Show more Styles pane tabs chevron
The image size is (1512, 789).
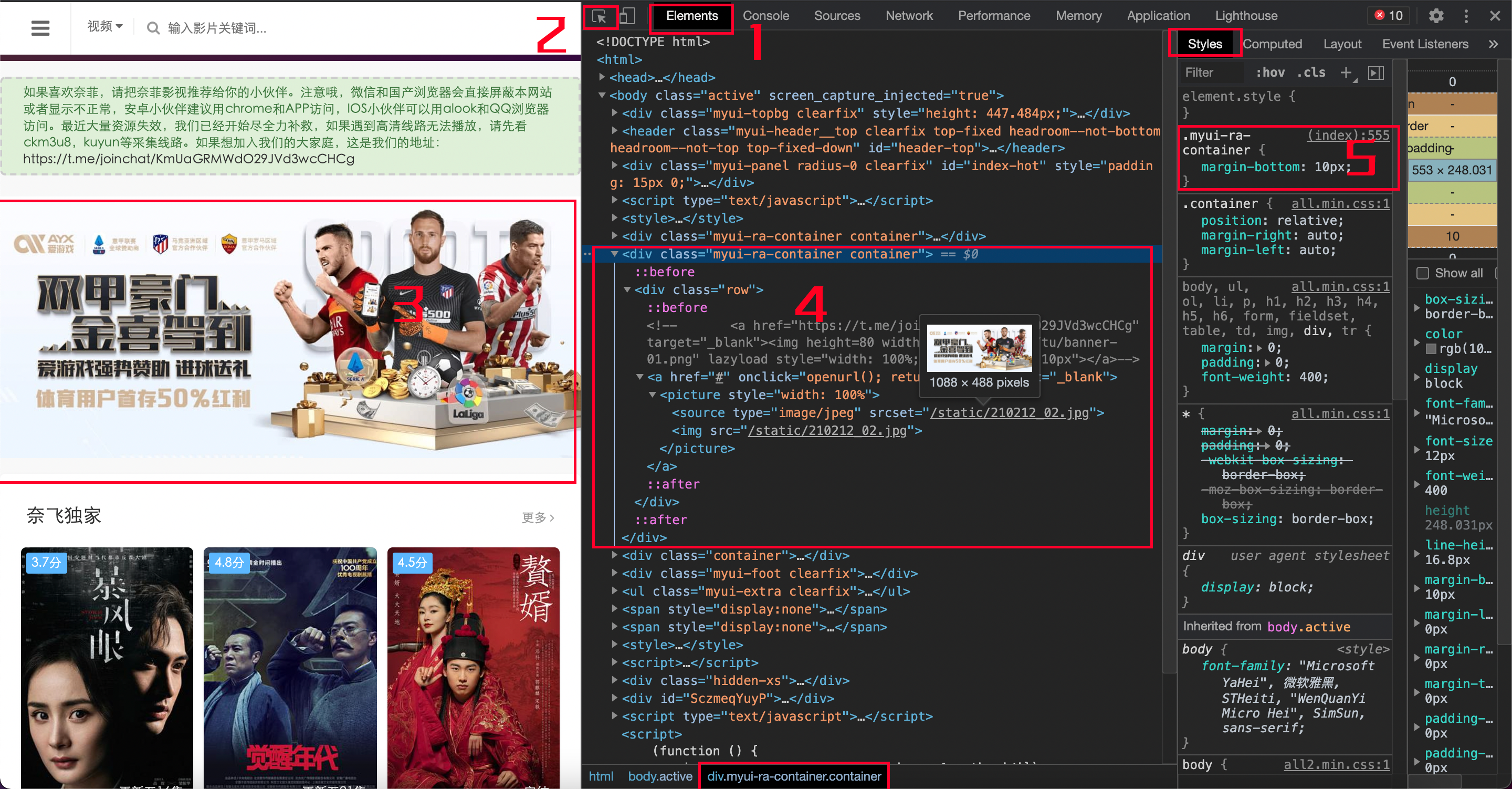(1493, 44)
